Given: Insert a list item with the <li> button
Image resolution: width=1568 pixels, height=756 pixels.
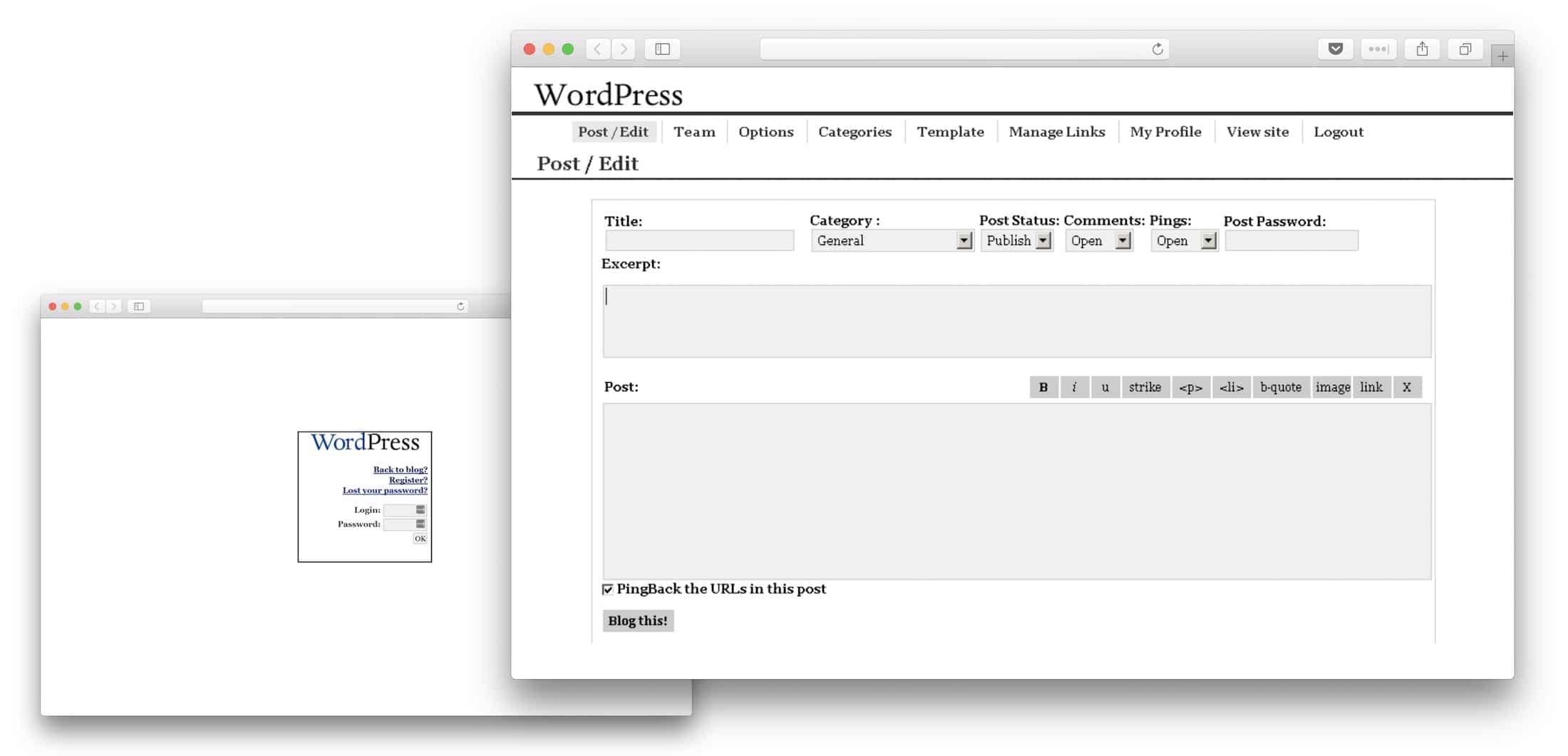Looking at the screenshot, I should click(1231, 387).
